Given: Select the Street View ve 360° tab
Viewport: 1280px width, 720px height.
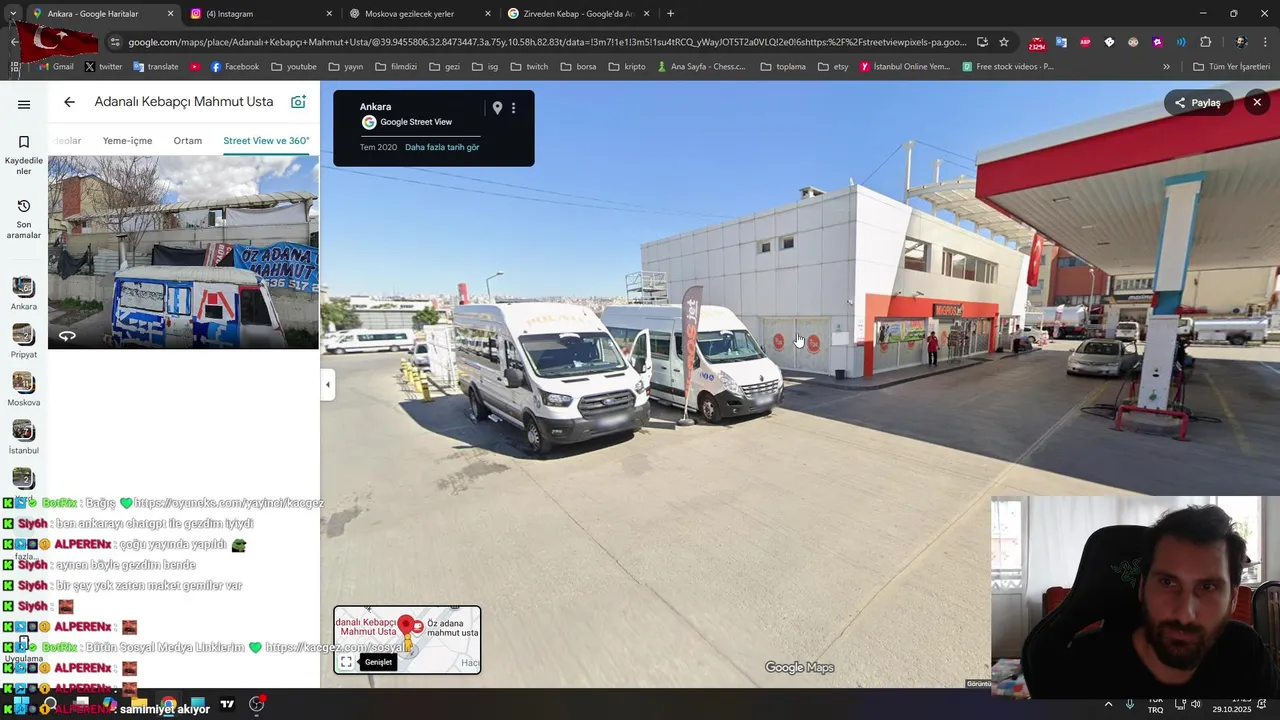Looking at the screenshot, I should coord(266,141).
